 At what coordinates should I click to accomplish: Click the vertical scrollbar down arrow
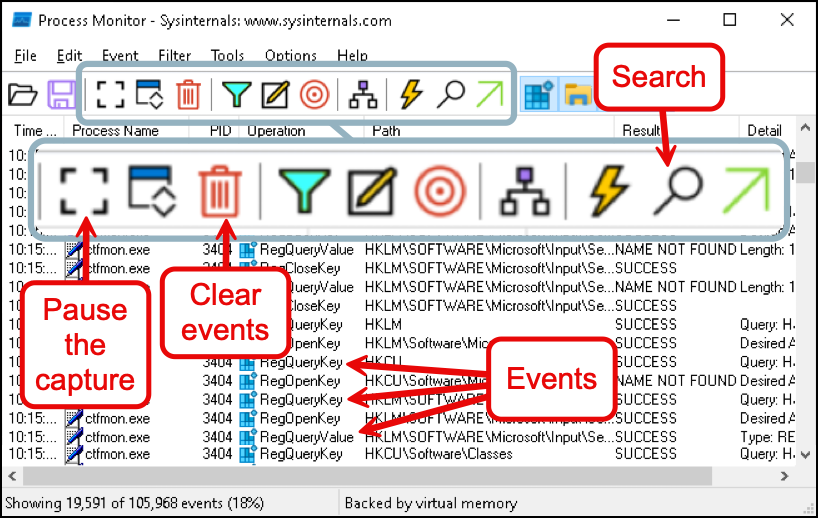[x=805, y=455]
